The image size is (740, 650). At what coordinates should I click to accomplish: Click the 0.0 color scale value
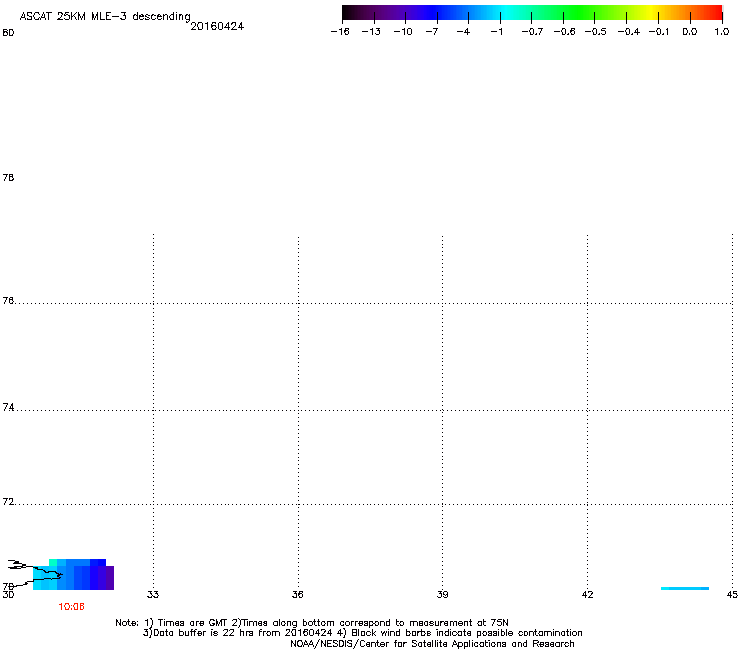pyautogui.click(x=690, y=32)
